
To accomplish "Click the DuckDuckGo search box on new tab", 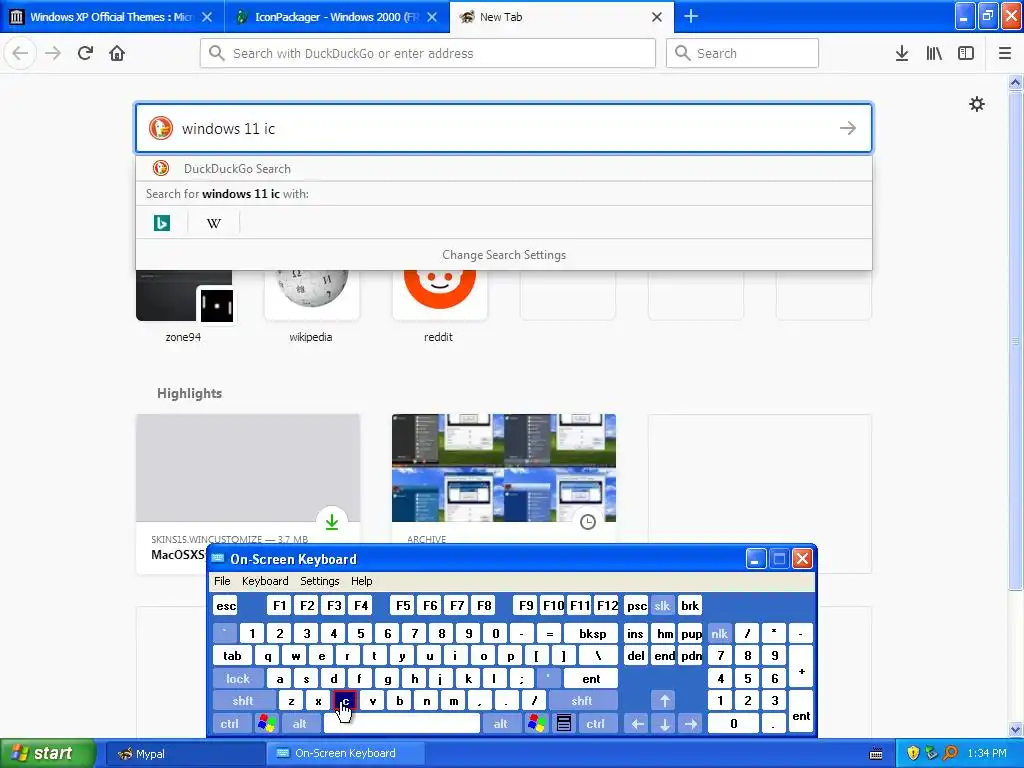I will click(x=504, y=128).
